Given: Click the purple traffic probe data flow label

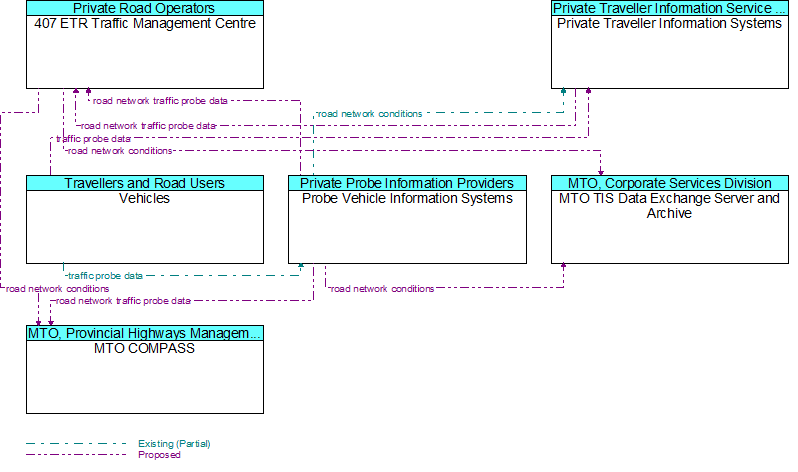Looking at the screenshot, I should click(x=93, y=139).
